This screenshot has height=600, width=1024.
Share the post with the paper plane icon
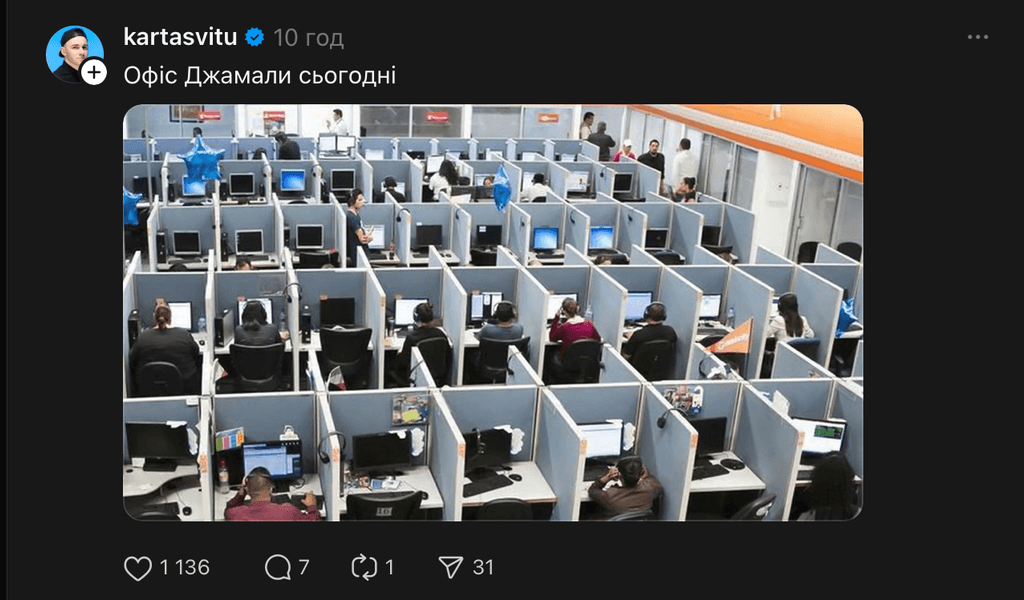tap(451, 567)
